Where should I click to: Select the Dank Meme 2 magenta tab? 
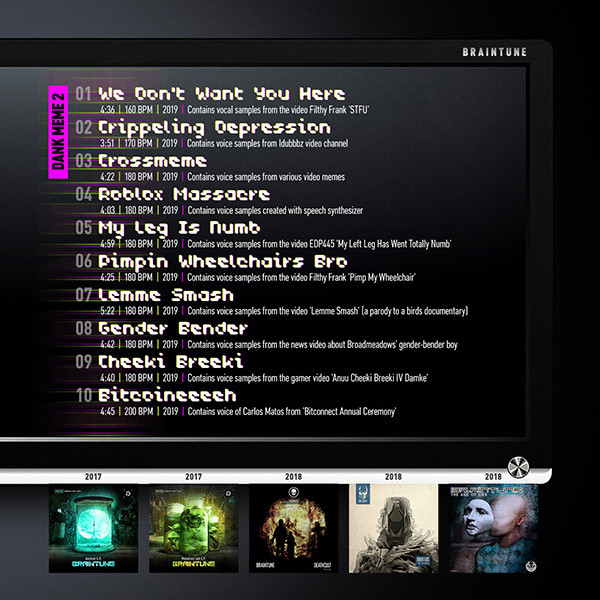pyautogui.click(x=58, y=133)
